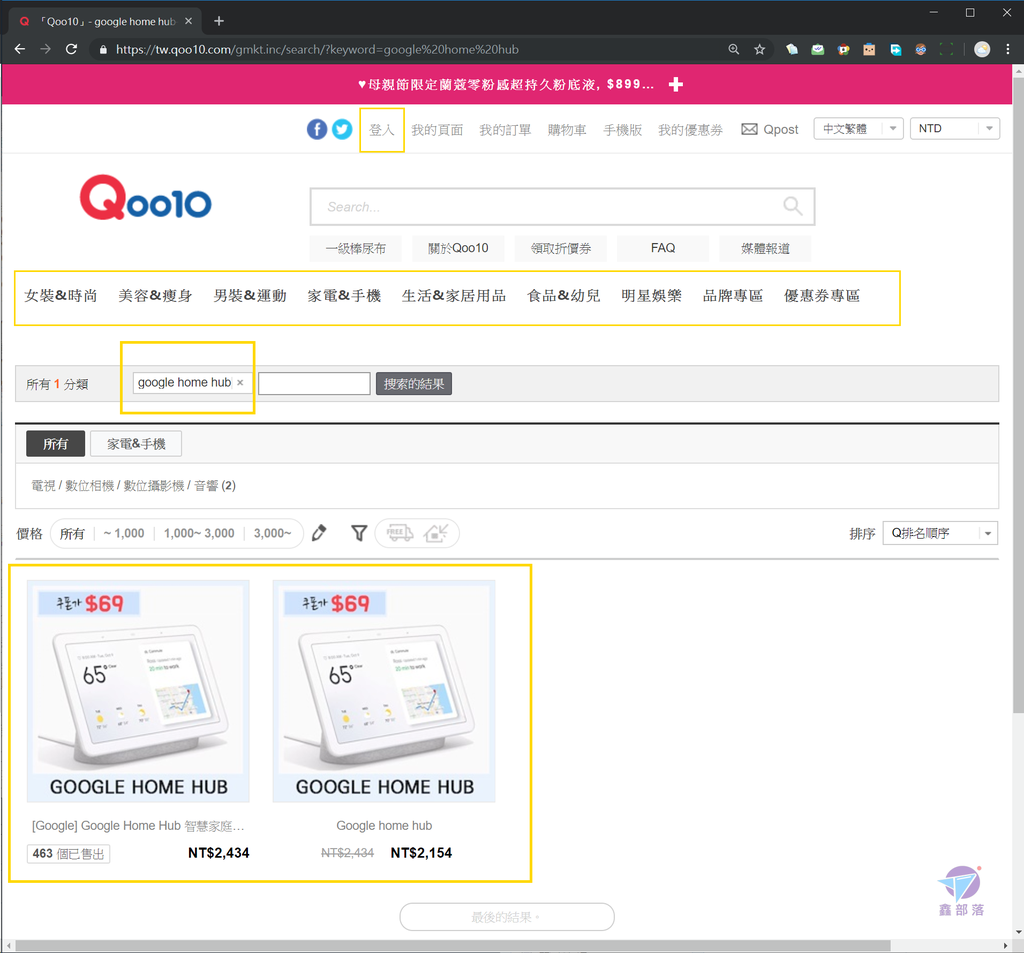Viewport: 1024px width, 953px height.
Task: Click the forward navigation arrow
Action: [x=45, y=49]
